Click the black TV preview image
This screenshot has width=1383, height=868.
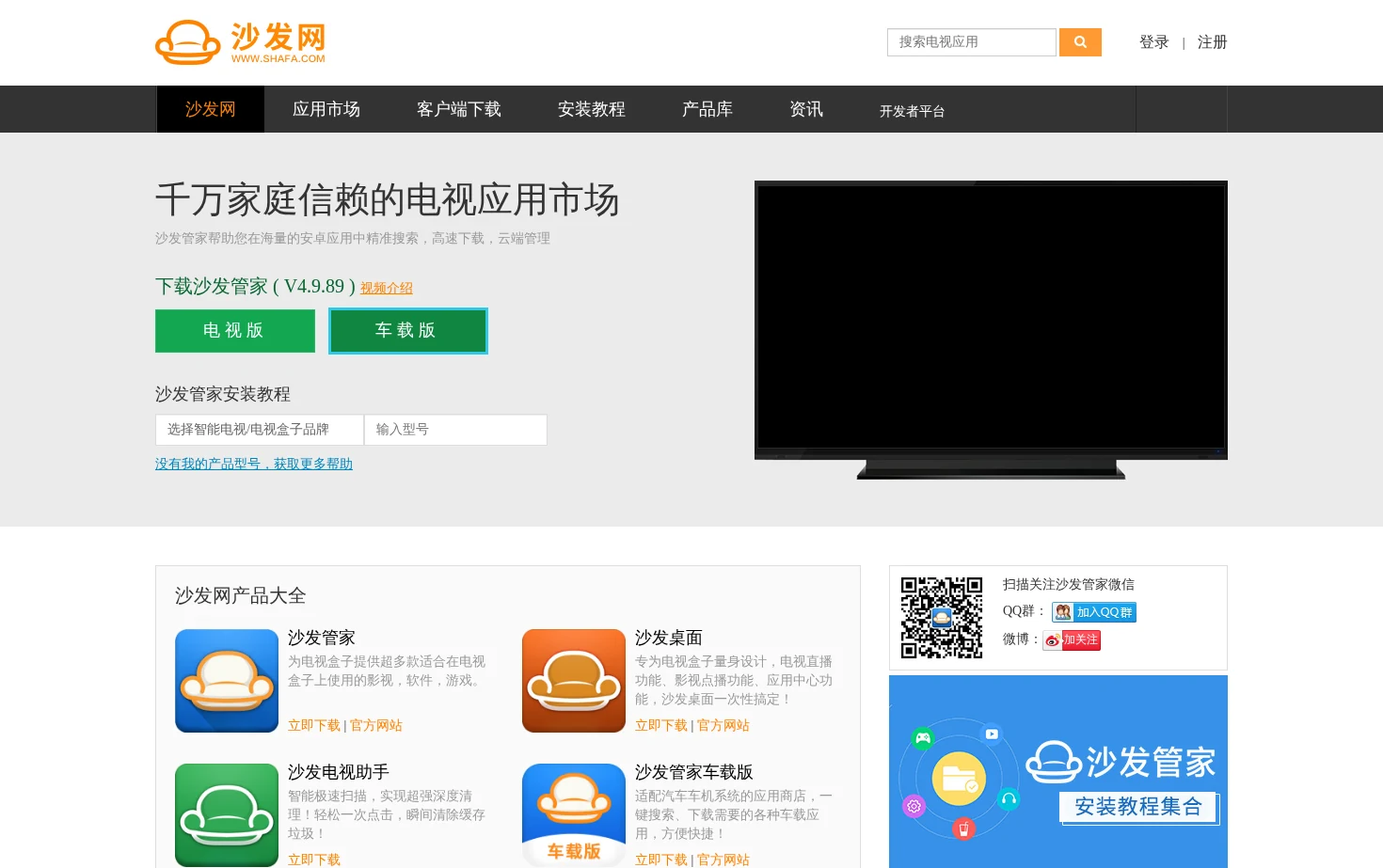coord(991,329)
